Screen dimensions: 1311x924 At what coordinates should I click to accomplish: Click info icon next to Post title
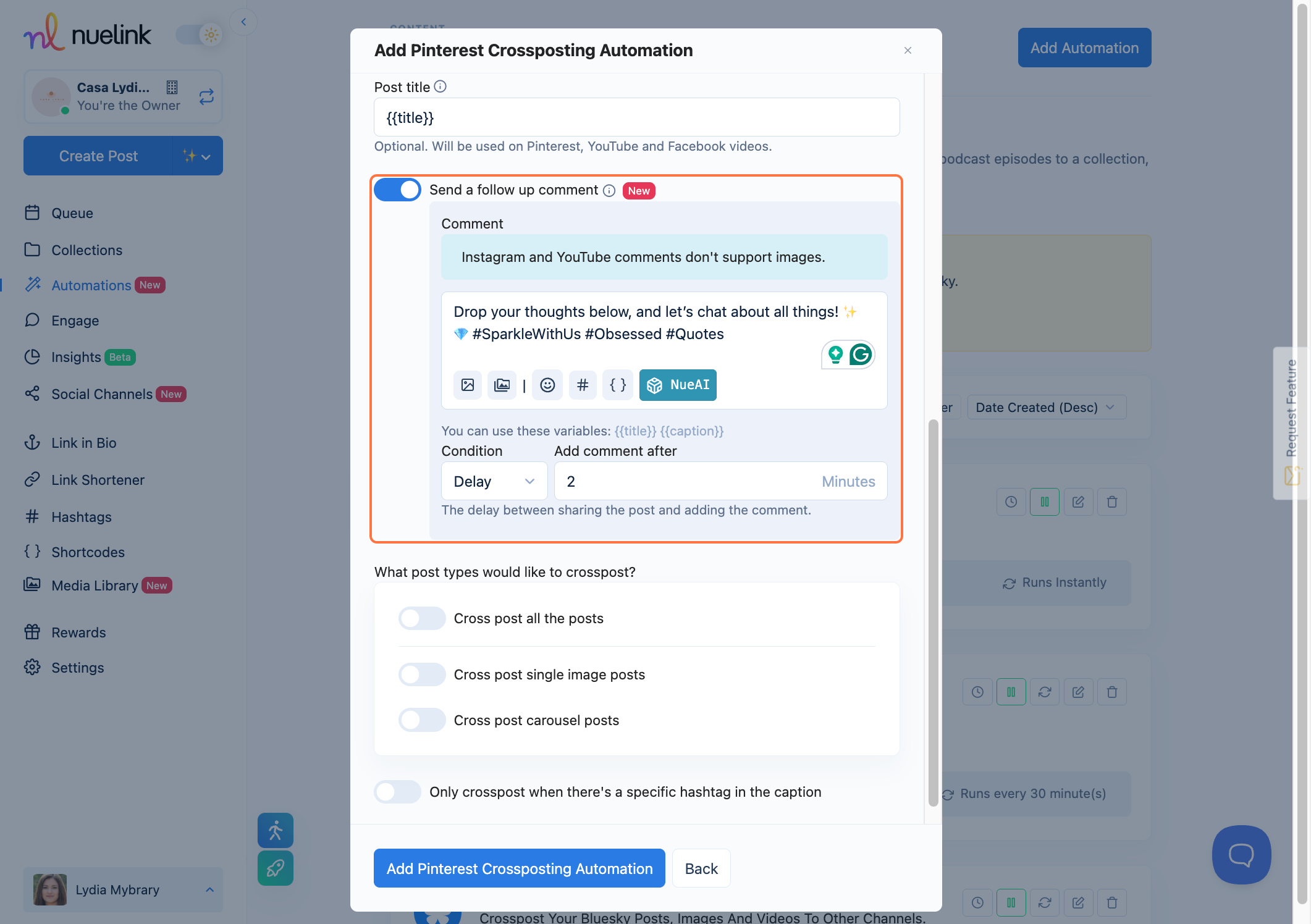pos(440,86)
